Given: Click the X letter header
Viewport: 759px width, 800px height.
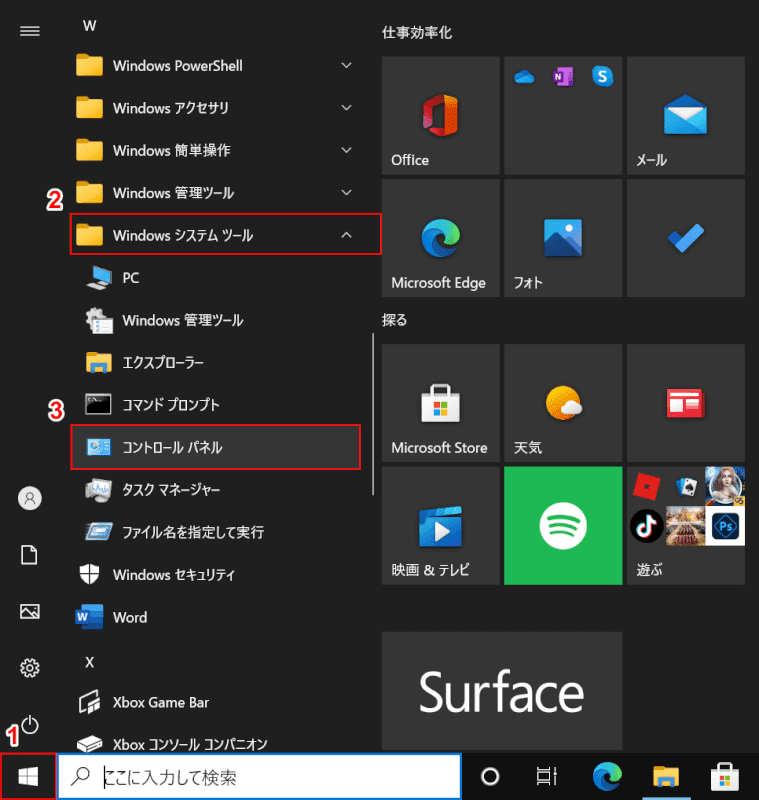Looking at the screenshot, I should click(90, 662).
